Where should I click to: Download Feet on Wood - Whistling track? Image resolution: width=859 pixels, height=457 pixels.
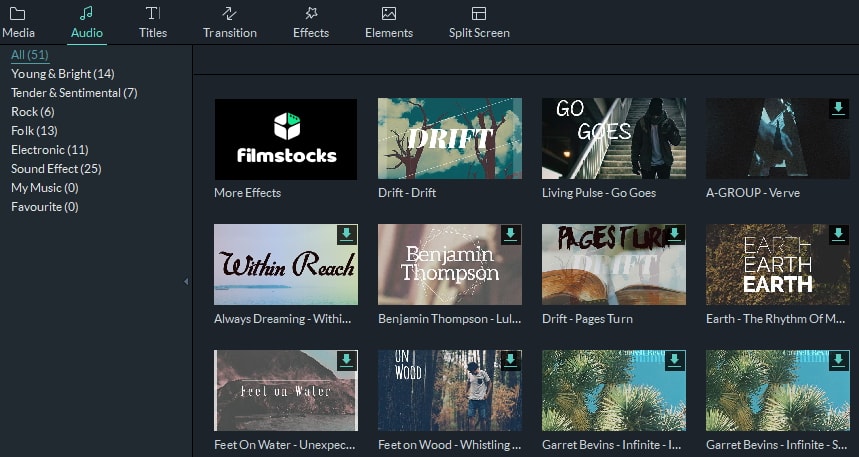511,361
